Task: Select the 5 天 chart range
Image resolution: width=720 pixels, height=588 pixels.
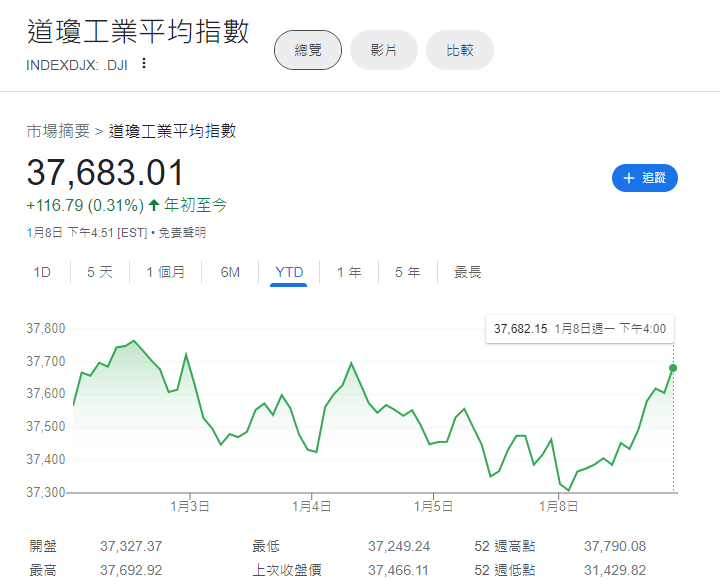Action: (x=100, y=272)
